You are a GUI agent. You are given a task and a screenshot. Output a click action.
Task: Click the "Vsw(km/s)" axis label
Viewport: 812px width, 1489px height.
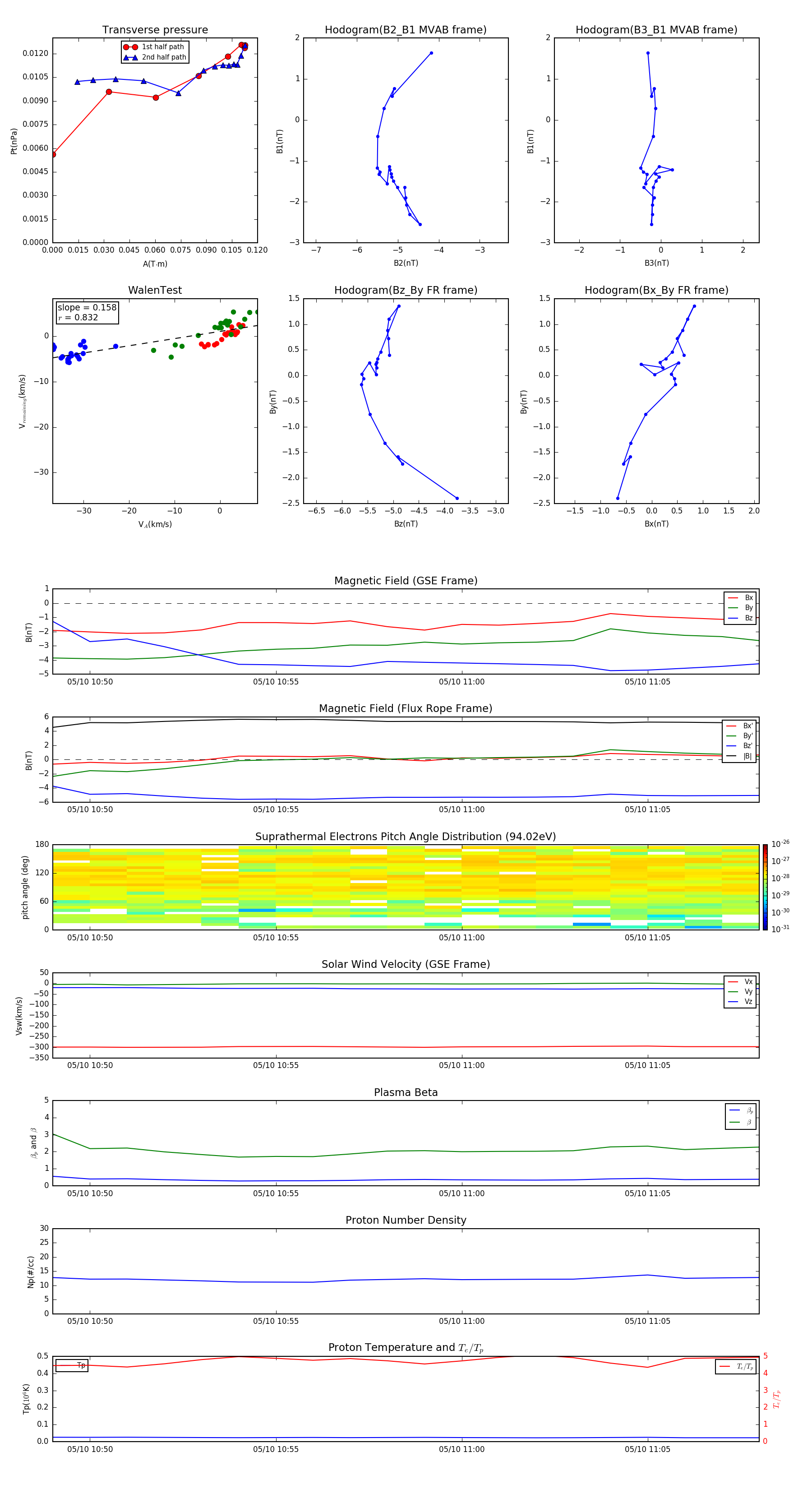coord(19,1016)
